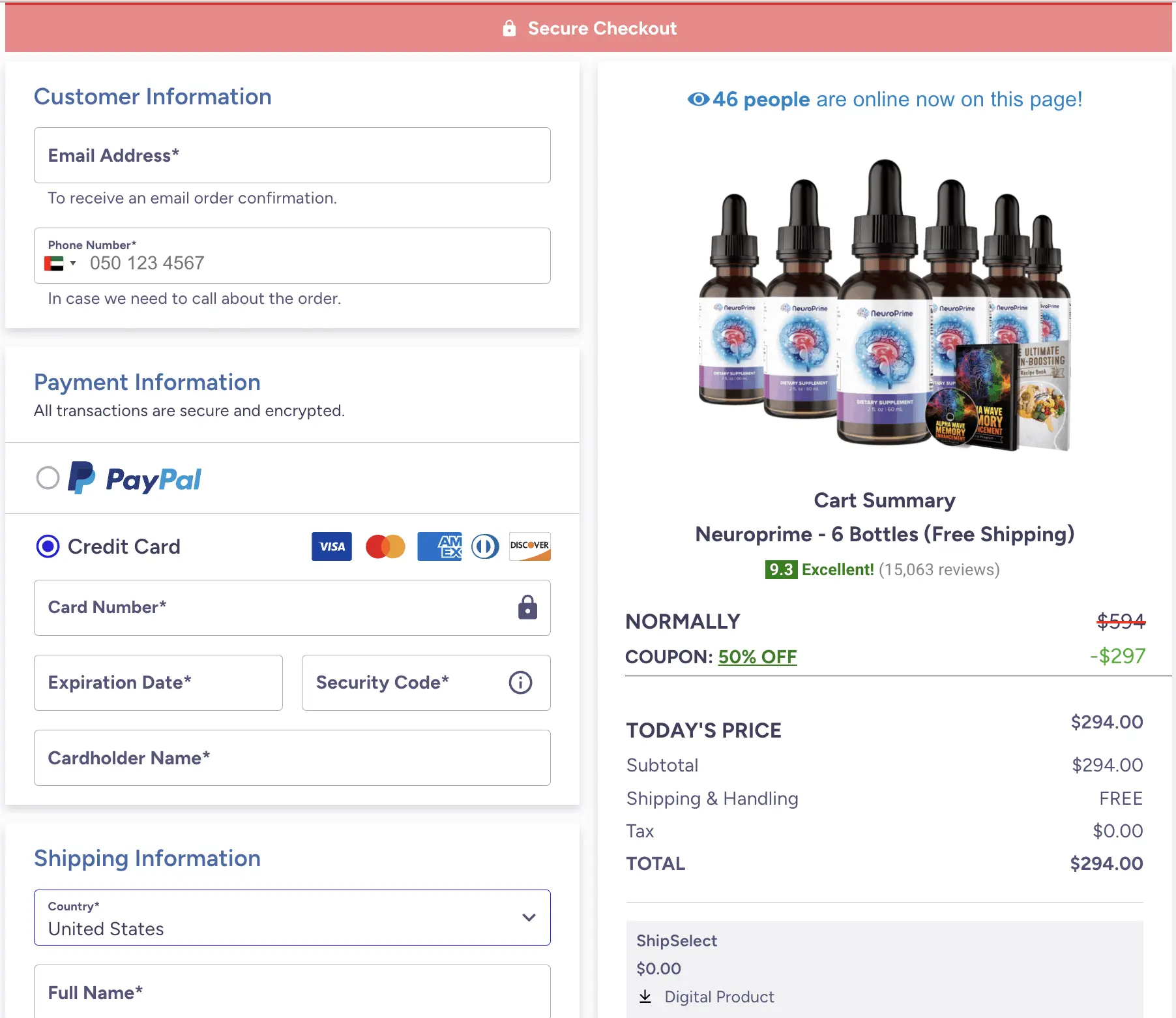
Task: Click the 'Credit Card' label text
Action: pos(124,546)
